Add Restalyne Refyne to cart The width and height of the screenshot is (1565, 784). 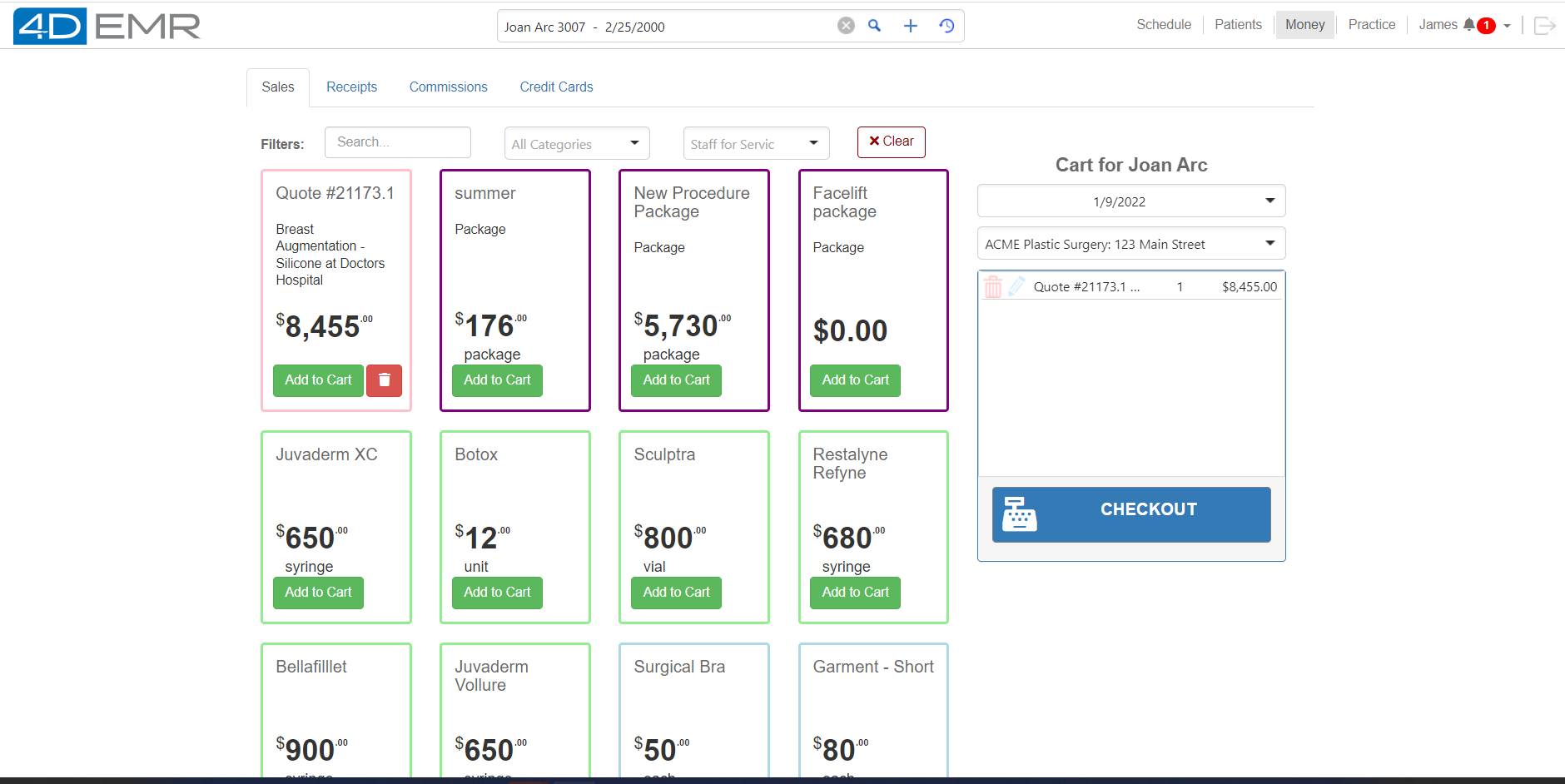coord(855,593)
